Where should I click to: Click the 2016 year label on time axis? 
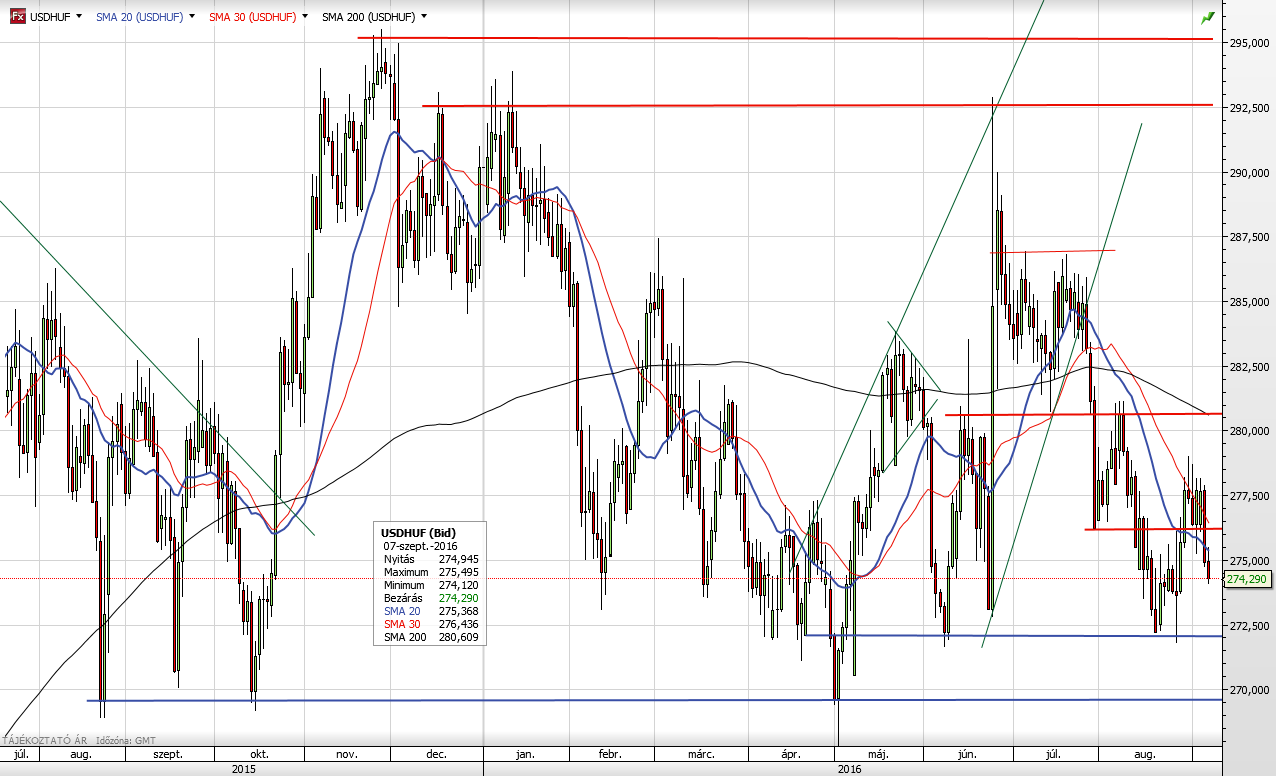point(849,769)
